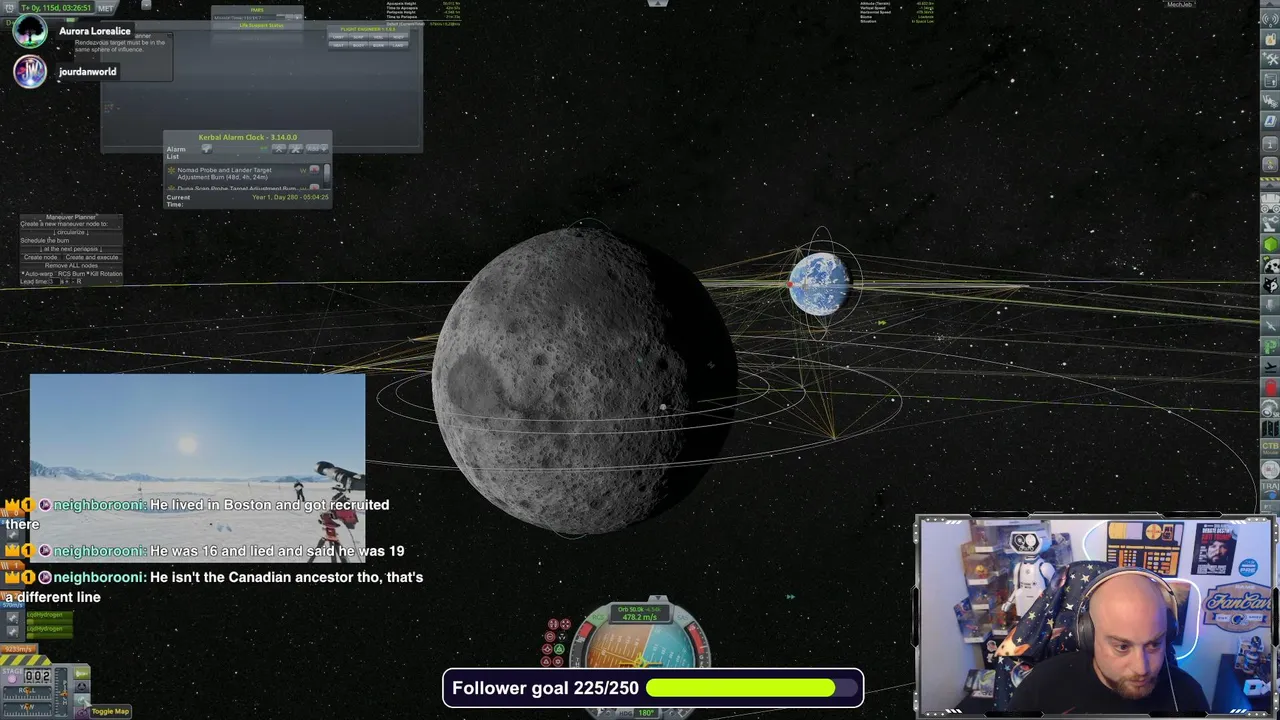
Task: Enable Auto-warp in Maneuver Planner
Action: [37, 274]
